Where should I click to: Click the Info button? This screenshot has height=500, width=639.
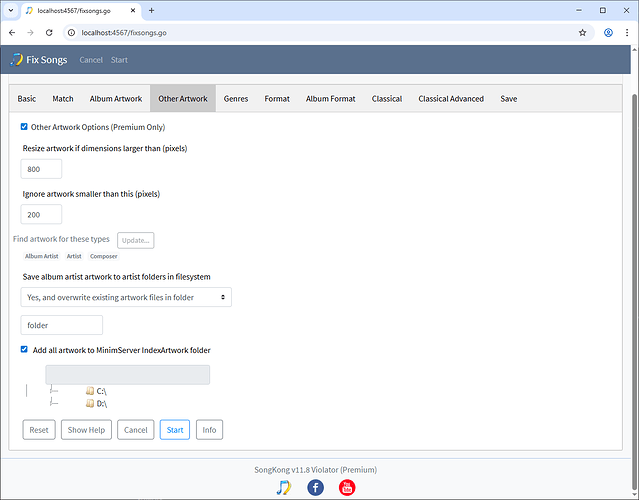click(209, 430)
